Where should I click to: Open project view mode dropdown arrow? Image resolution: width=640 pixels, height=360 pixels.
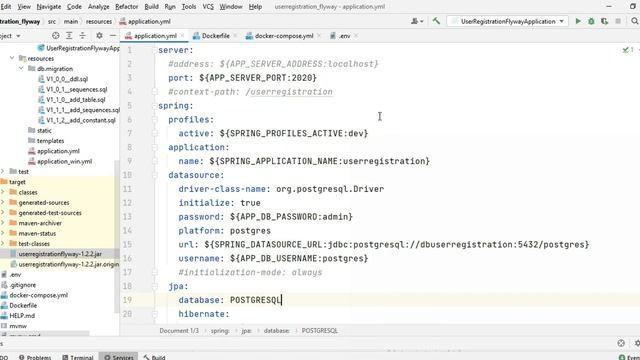click(x=18, y=36)
